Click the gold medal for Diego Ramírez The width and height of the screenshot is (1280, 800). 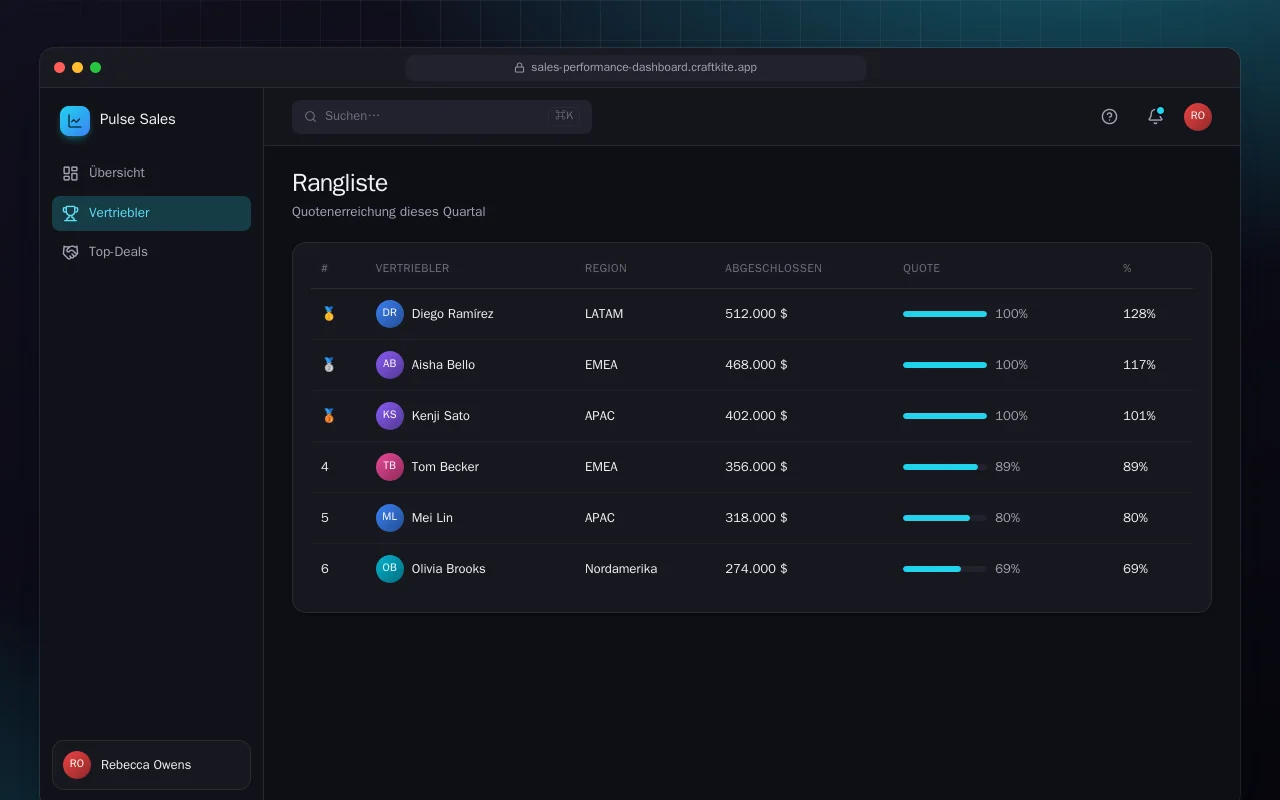329,314
